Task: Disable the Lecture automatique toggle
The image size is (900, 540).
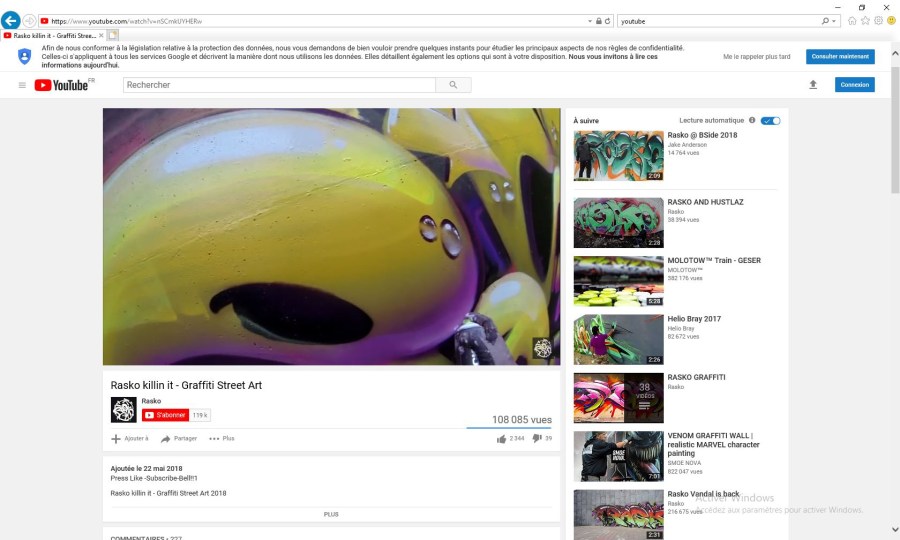Action: pos(770,120)
